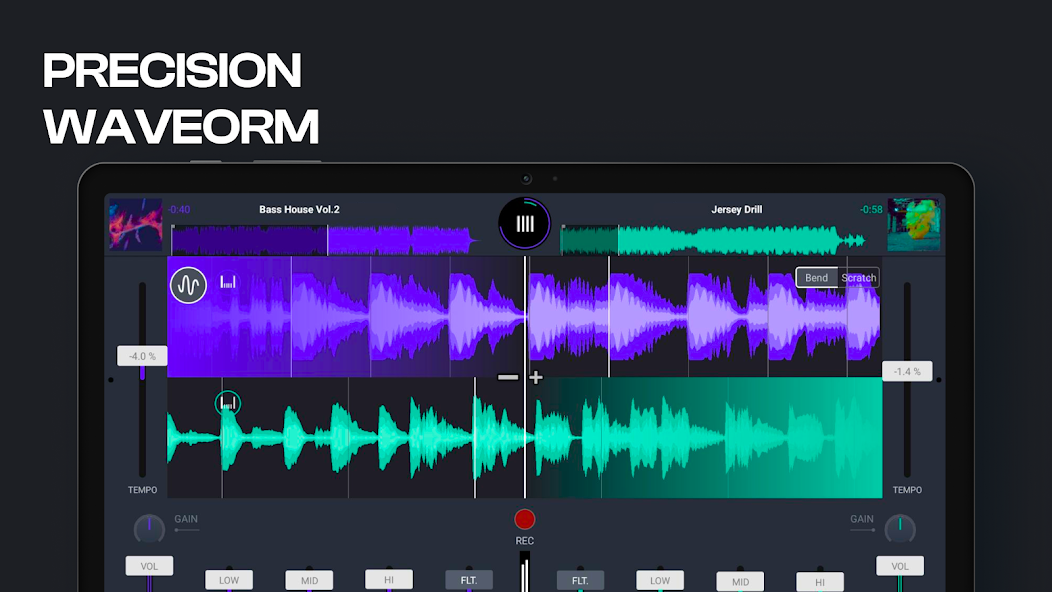
Task: Toggle the right deck FLT. filter
Action: [580, 579]
